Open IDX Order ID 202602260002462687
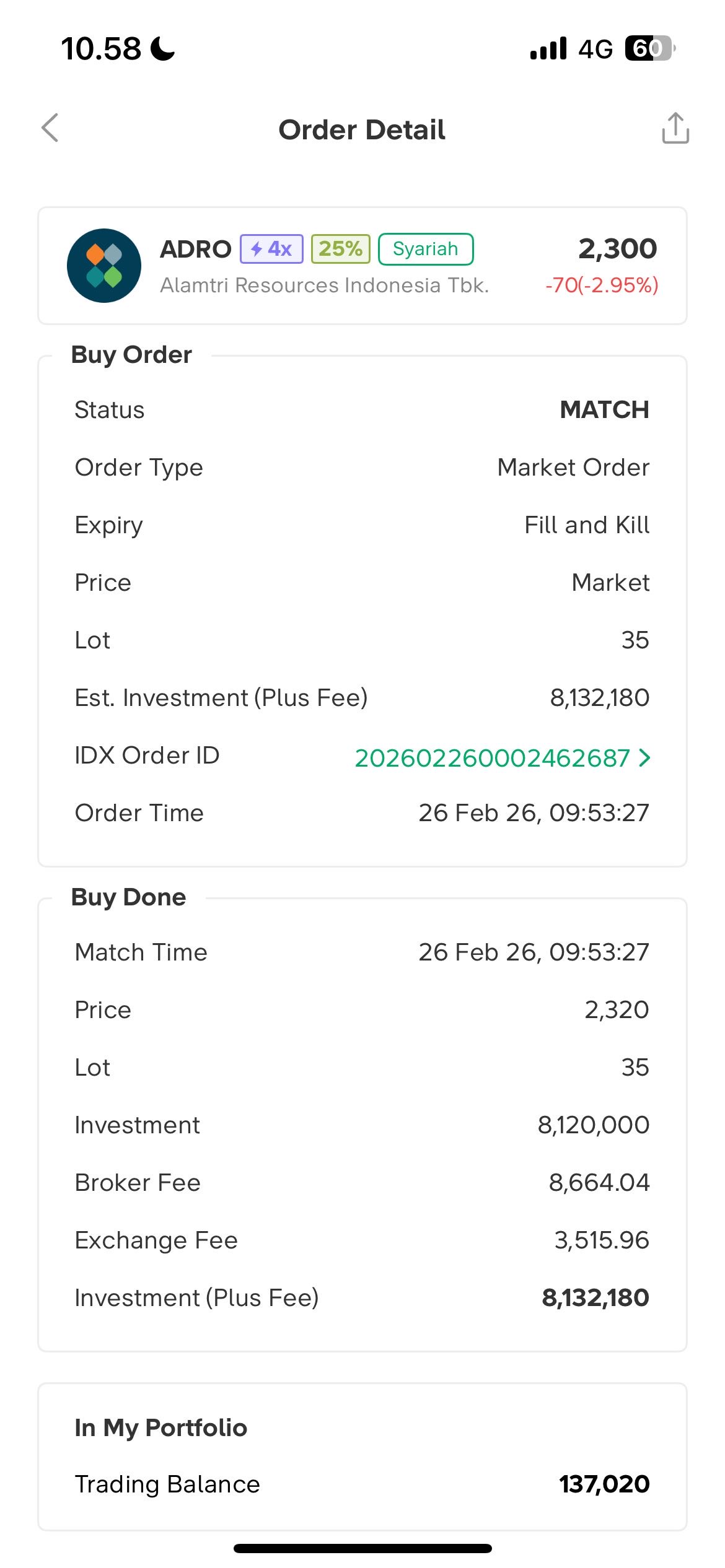The width and height of the screenshot is (725, 1568). point(492,758)
